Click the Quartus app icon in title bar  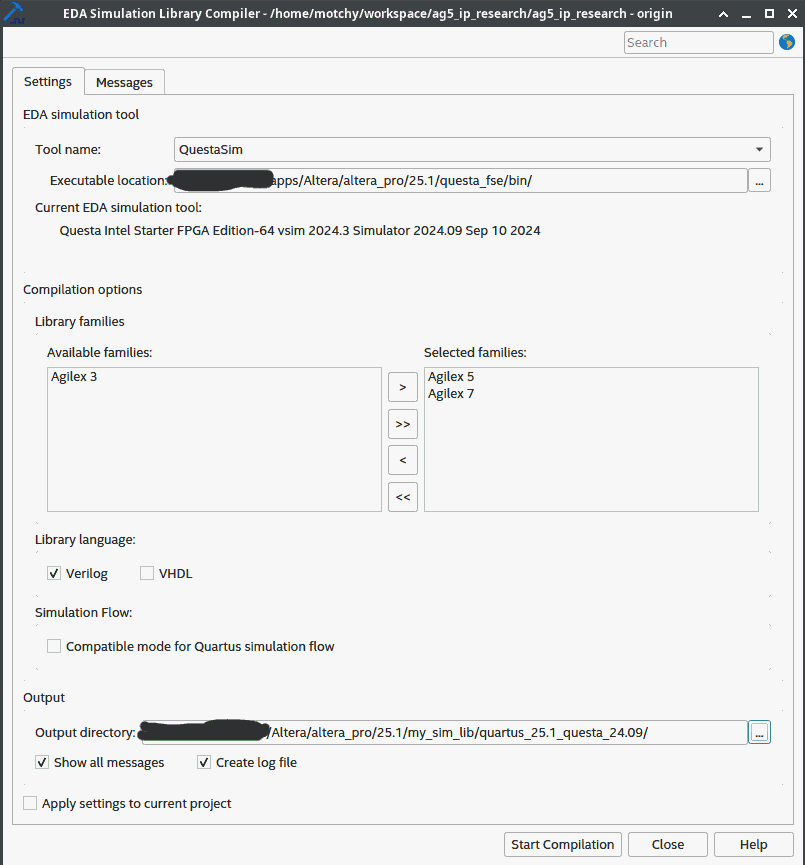(14, 13)
